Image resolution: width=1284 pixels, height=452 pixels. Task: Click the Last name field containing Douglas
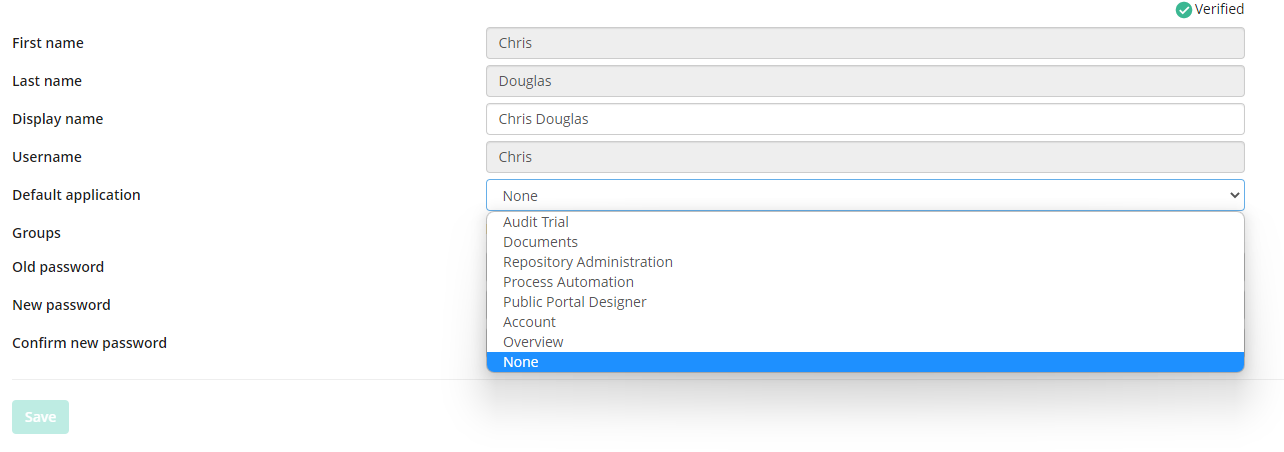pyautogui.click(x=865, y=81)
